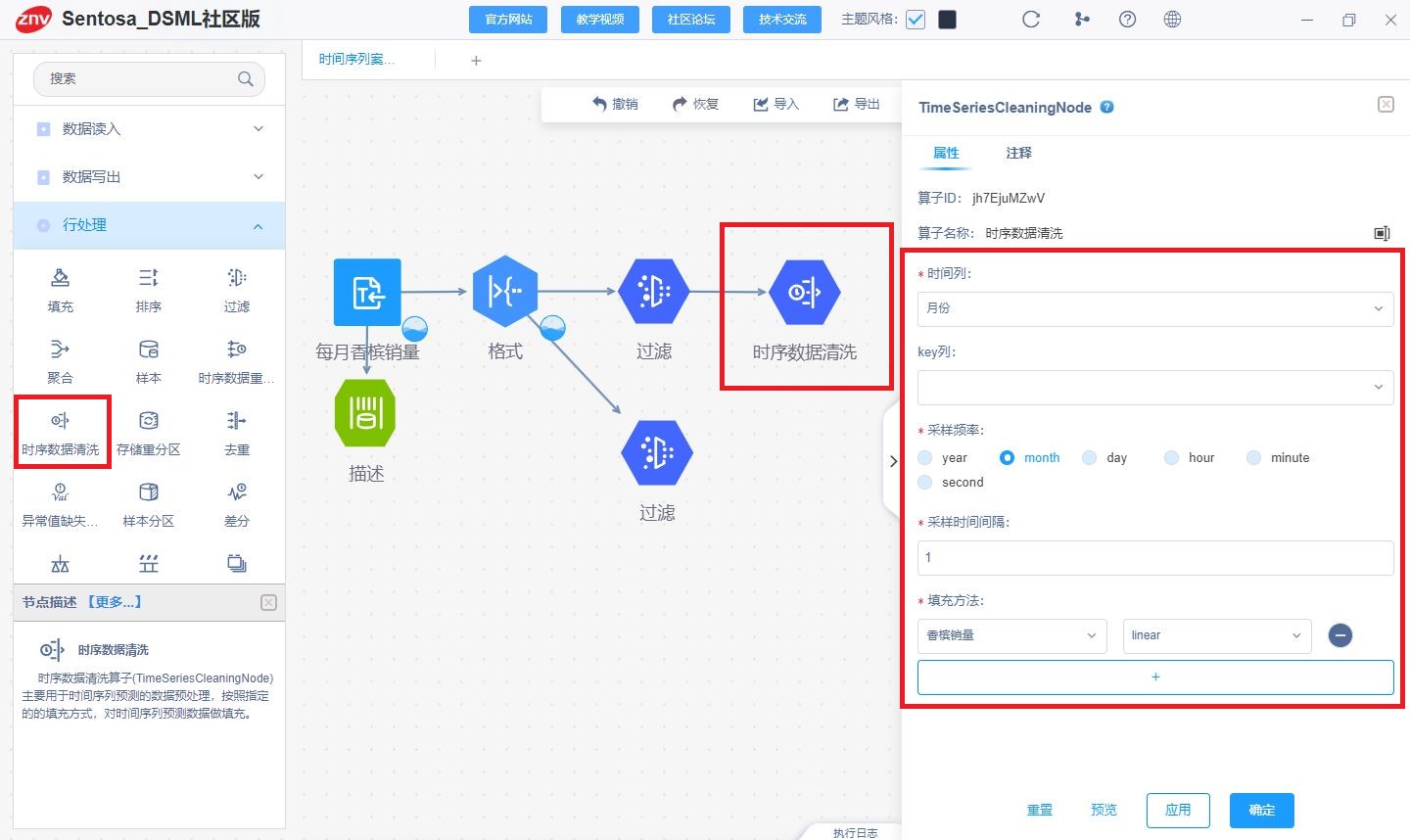Select the 时序数据重采样 operator icon

coord(236,350)
